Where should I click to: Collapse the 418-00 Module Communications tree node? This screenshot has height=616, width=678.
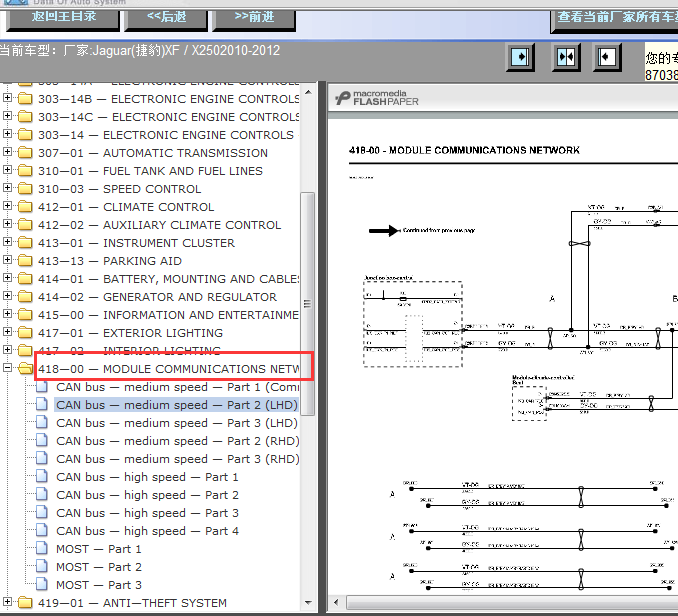pos(7,367)
